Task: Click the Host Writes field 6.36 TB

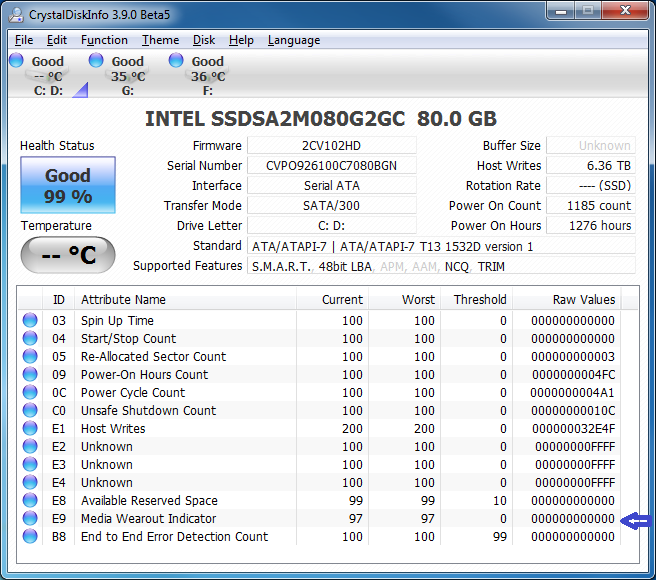Action: pyautogui.click(x=591, y=166)
